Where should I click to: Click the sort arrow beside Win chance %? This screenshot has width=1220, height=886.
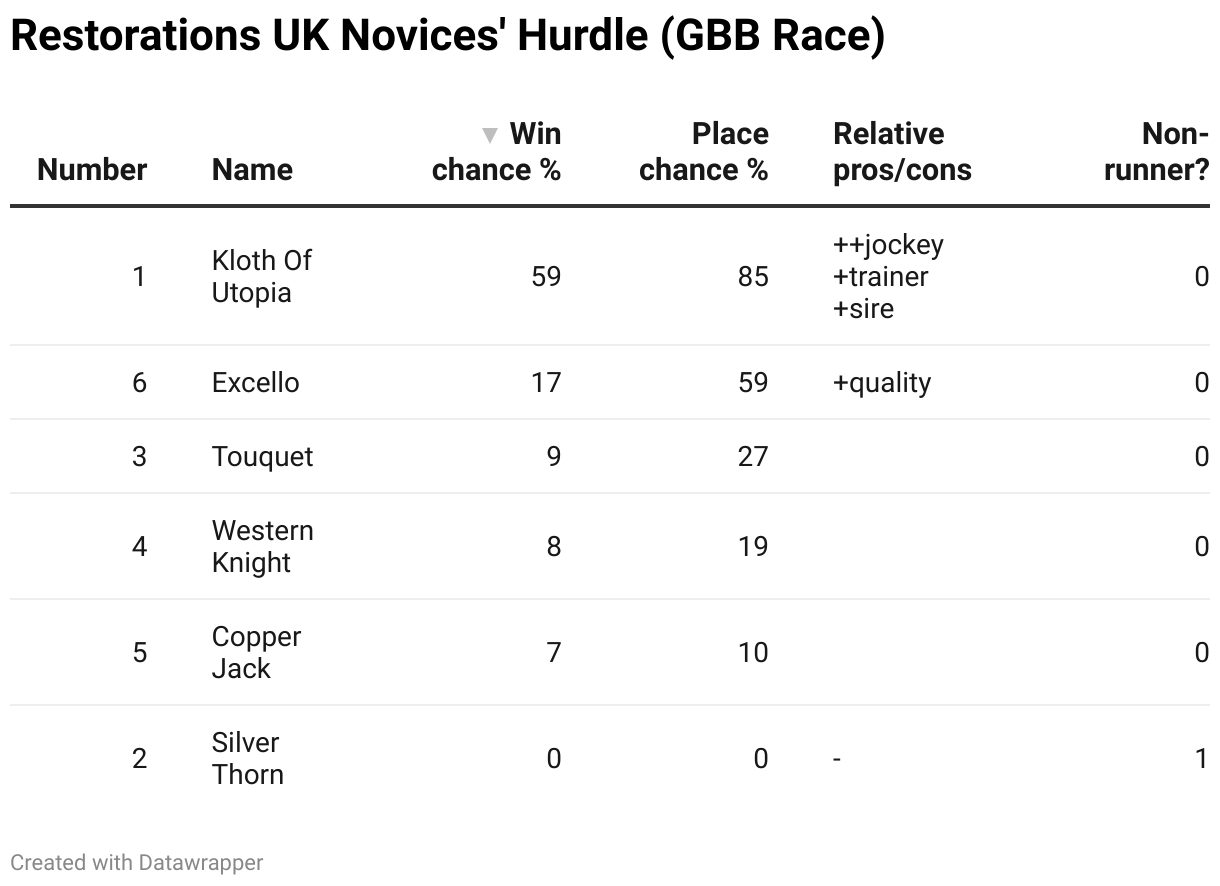pos(490,135)
